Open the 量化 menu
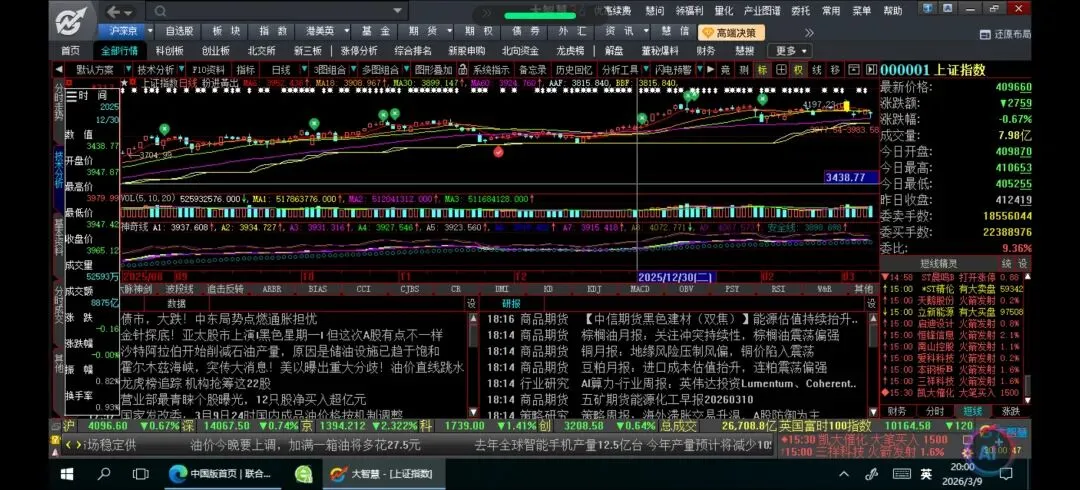 (x=724, y=11)
